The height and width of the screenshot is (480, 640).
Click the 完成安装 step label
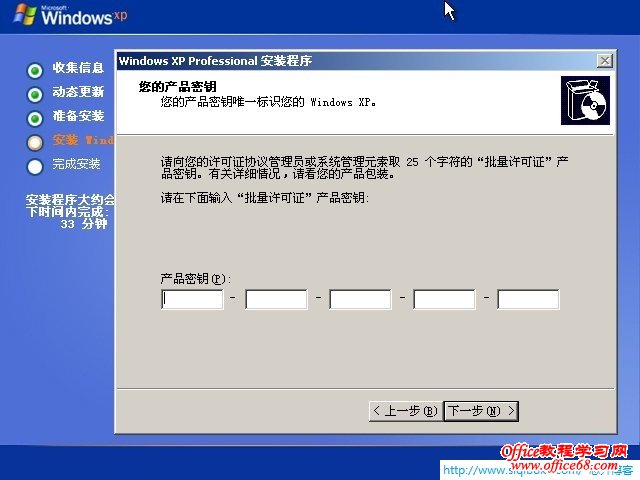click(x=76, y=164)
